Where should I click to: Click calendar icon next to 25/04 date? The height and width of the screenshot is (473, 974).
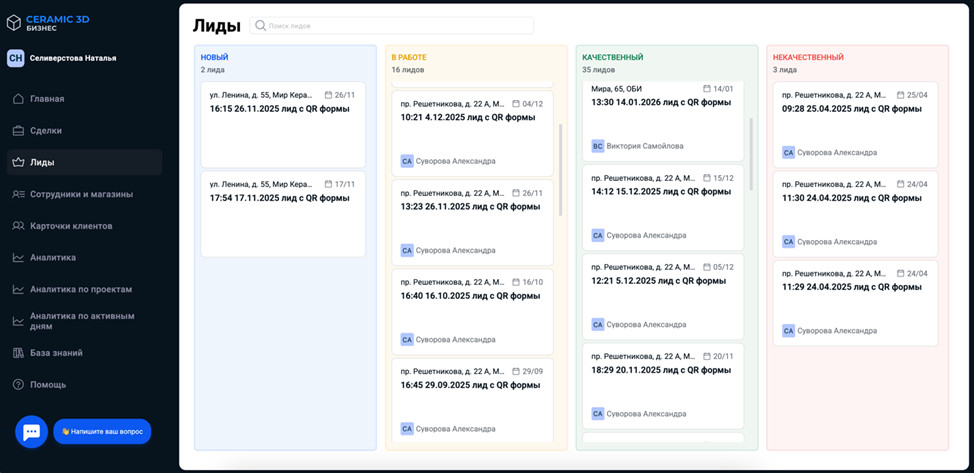tap(901, 96)
